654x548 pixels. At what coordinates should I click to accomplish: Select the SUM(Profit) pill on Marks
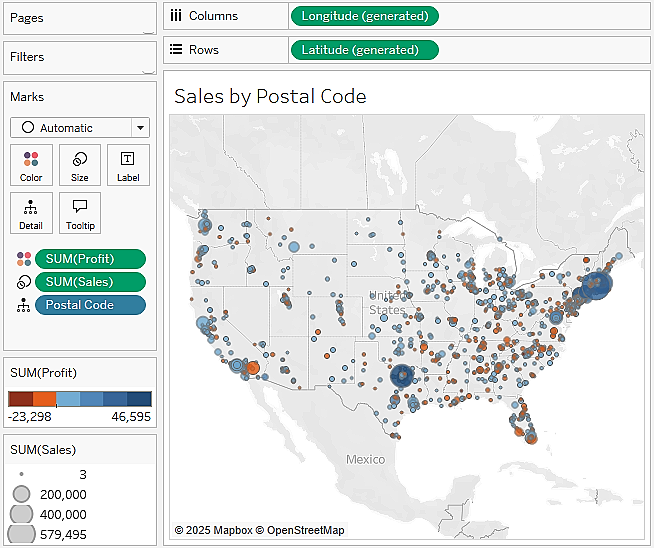coord(90,259)
